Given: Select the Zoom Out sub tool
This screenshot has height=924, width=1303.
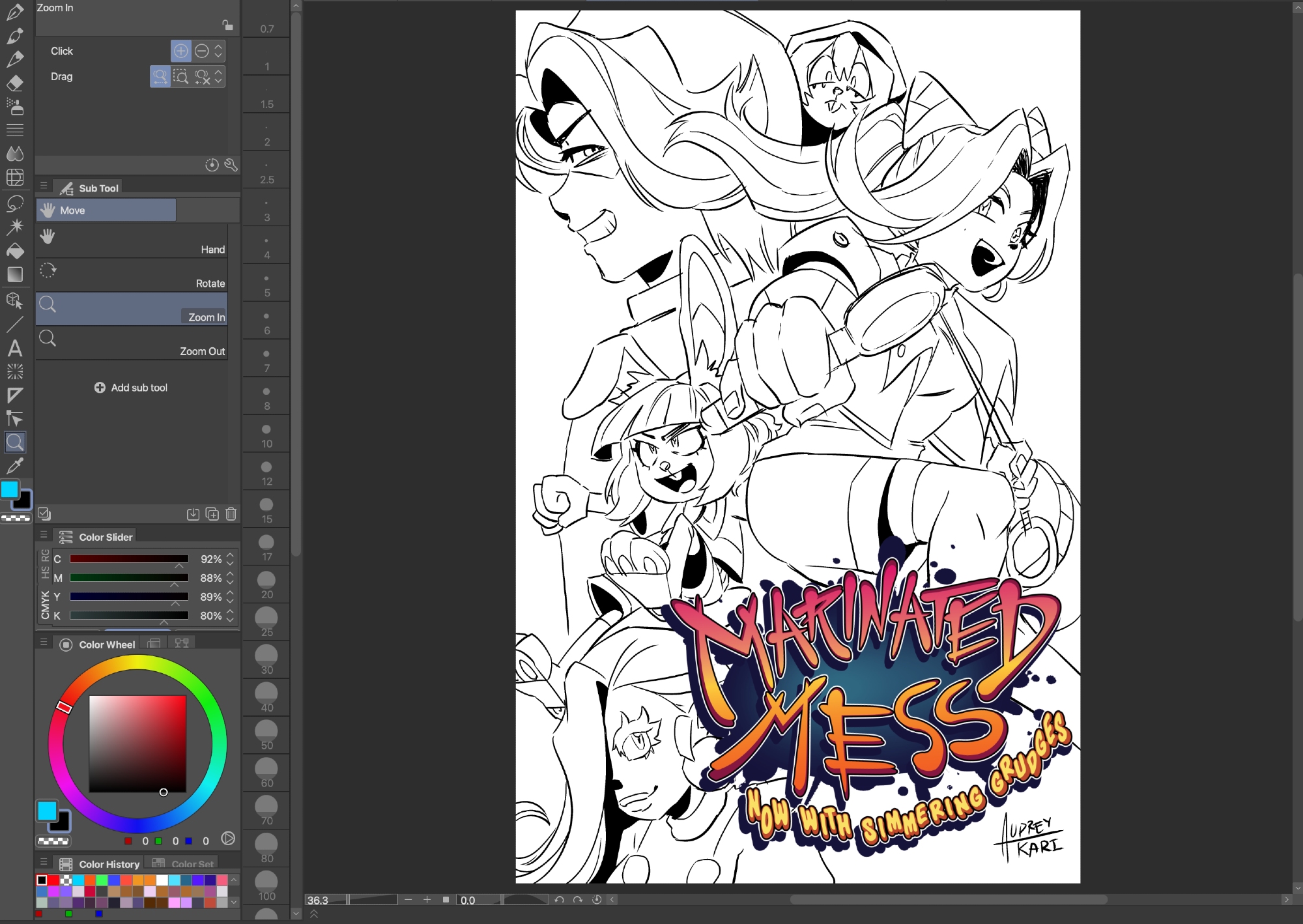Looking at the screenshot, I should tap(132, 343).
